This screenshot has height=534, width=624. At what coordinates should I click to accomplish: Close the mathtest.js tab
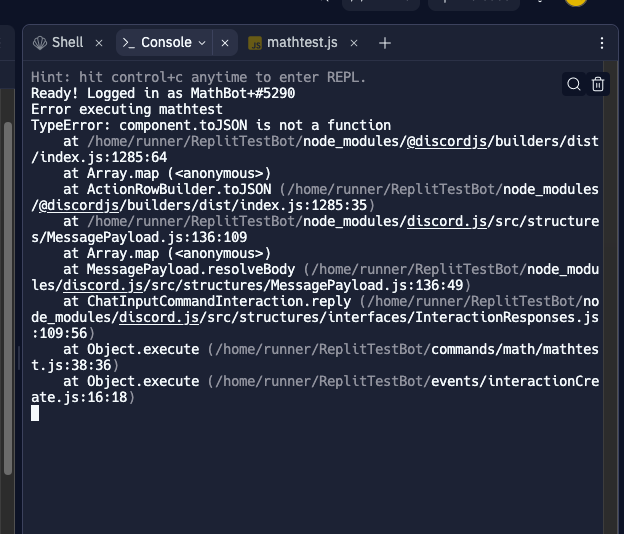(354, 43)
